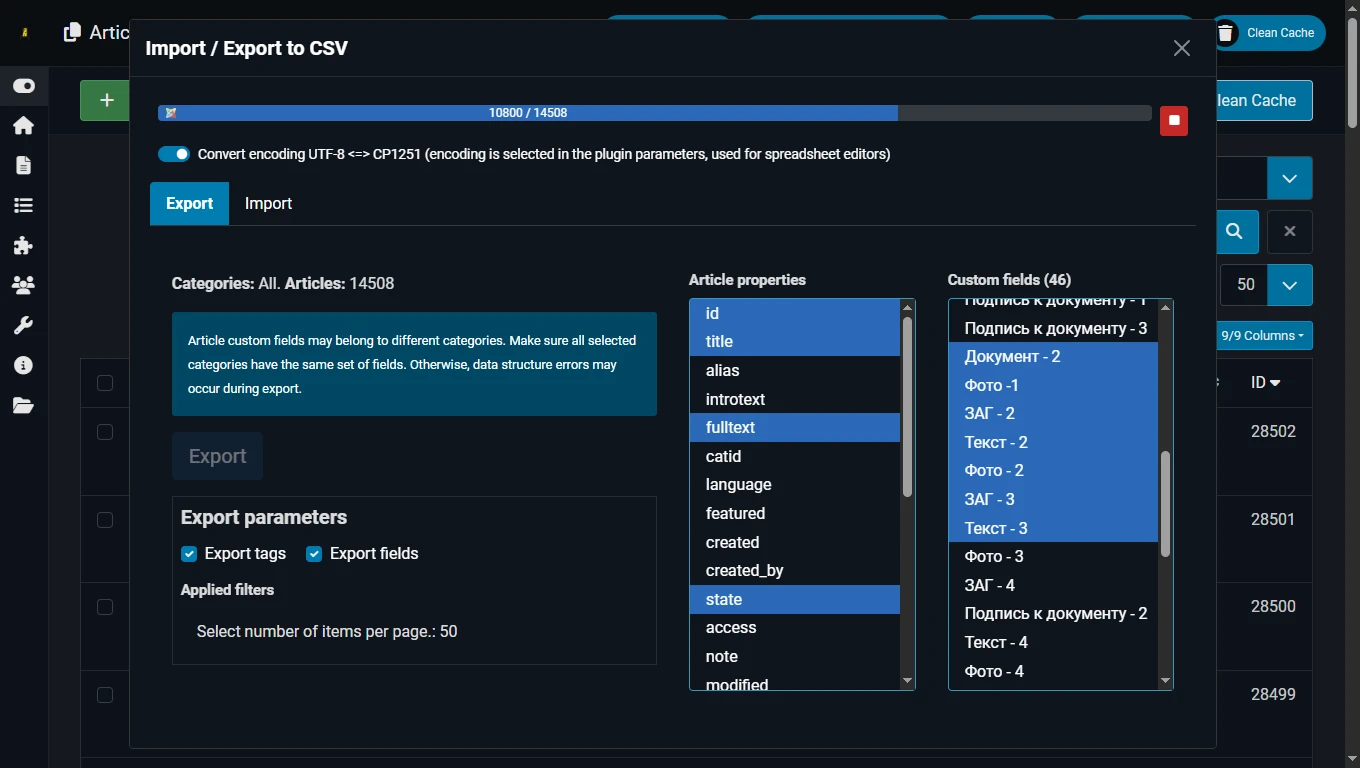The height and width of the screenshot is (768, 1360).
Task: Select the introtext article property
Action: tap(735, 399)
